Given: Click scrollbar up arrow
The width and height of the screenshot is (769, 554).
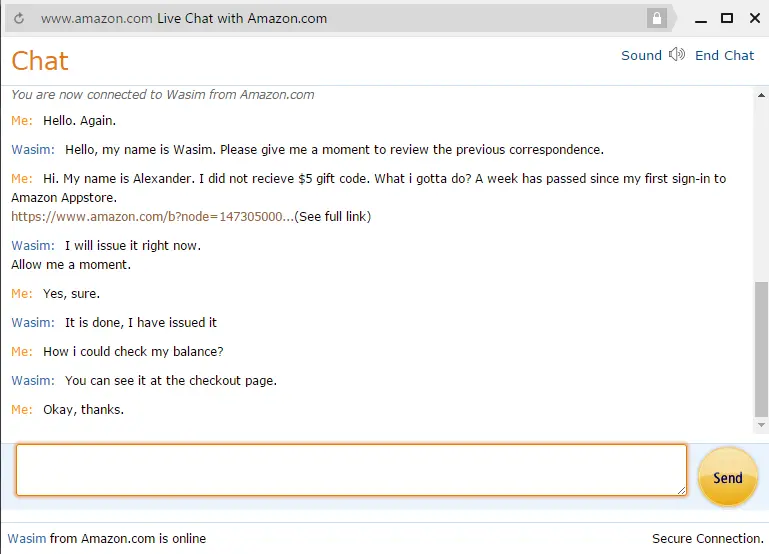Looking at the screenshot, I should pyautogui.click(x=761, y=95).
